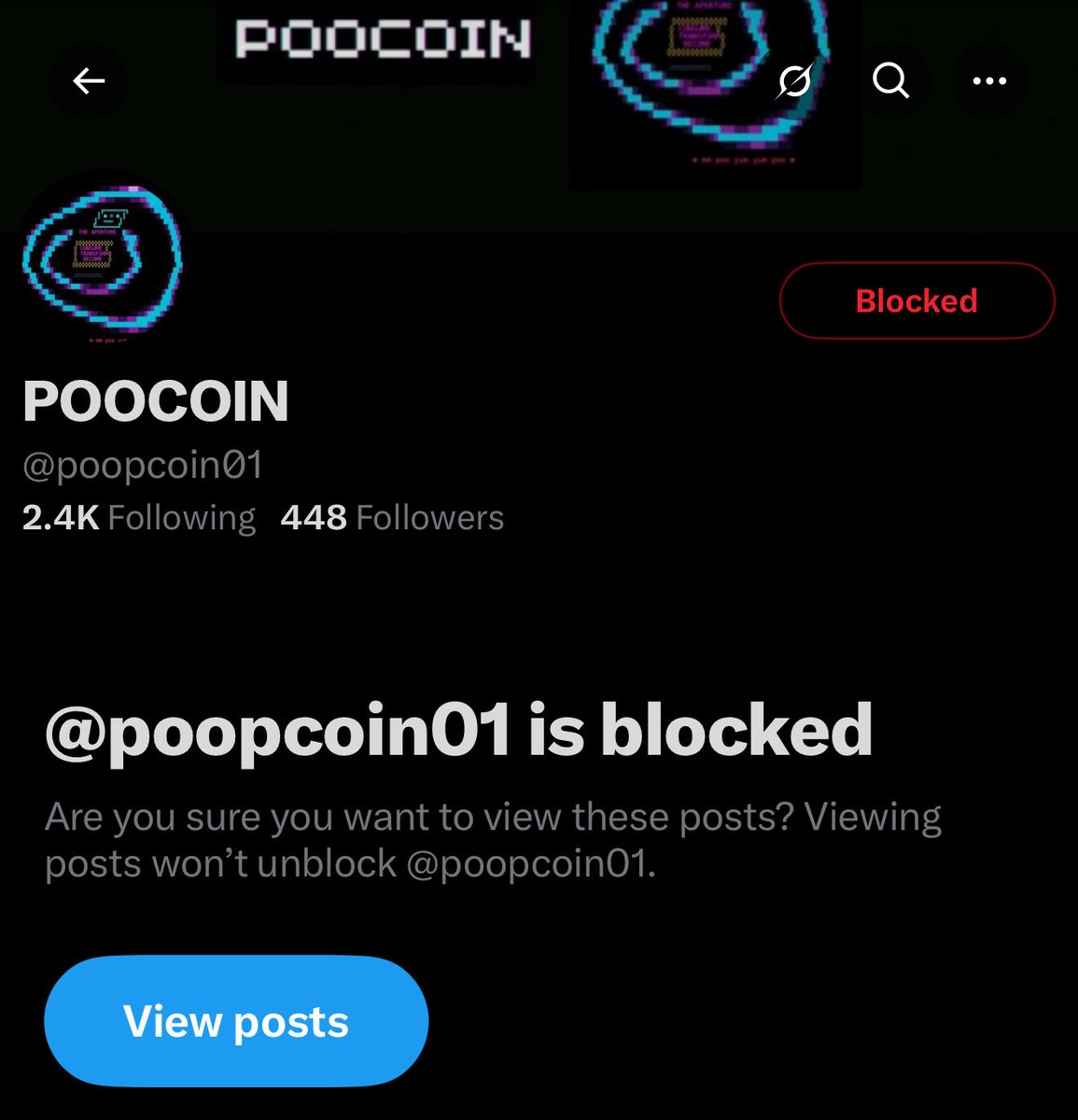The image size is (1078, 1120).
Task: Open the Followers list label
Action: (x=430, y=518)
